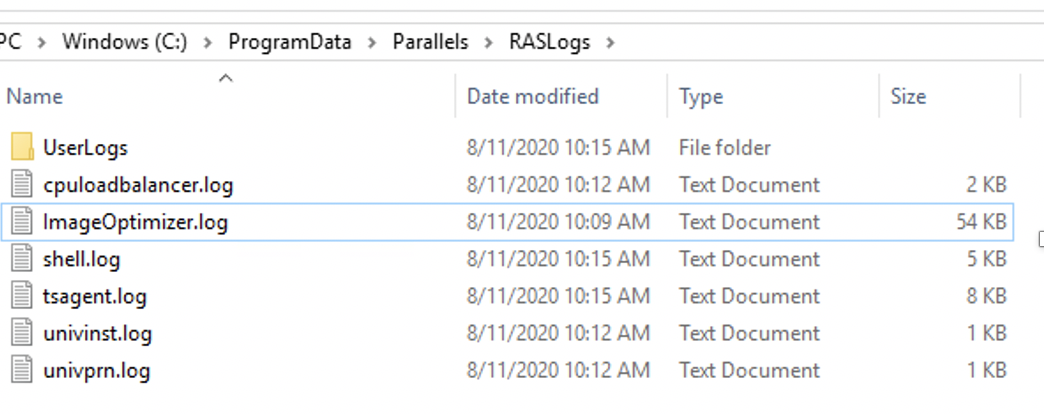Expand the chevron after Parallels breadcrumb

(489, 42)
